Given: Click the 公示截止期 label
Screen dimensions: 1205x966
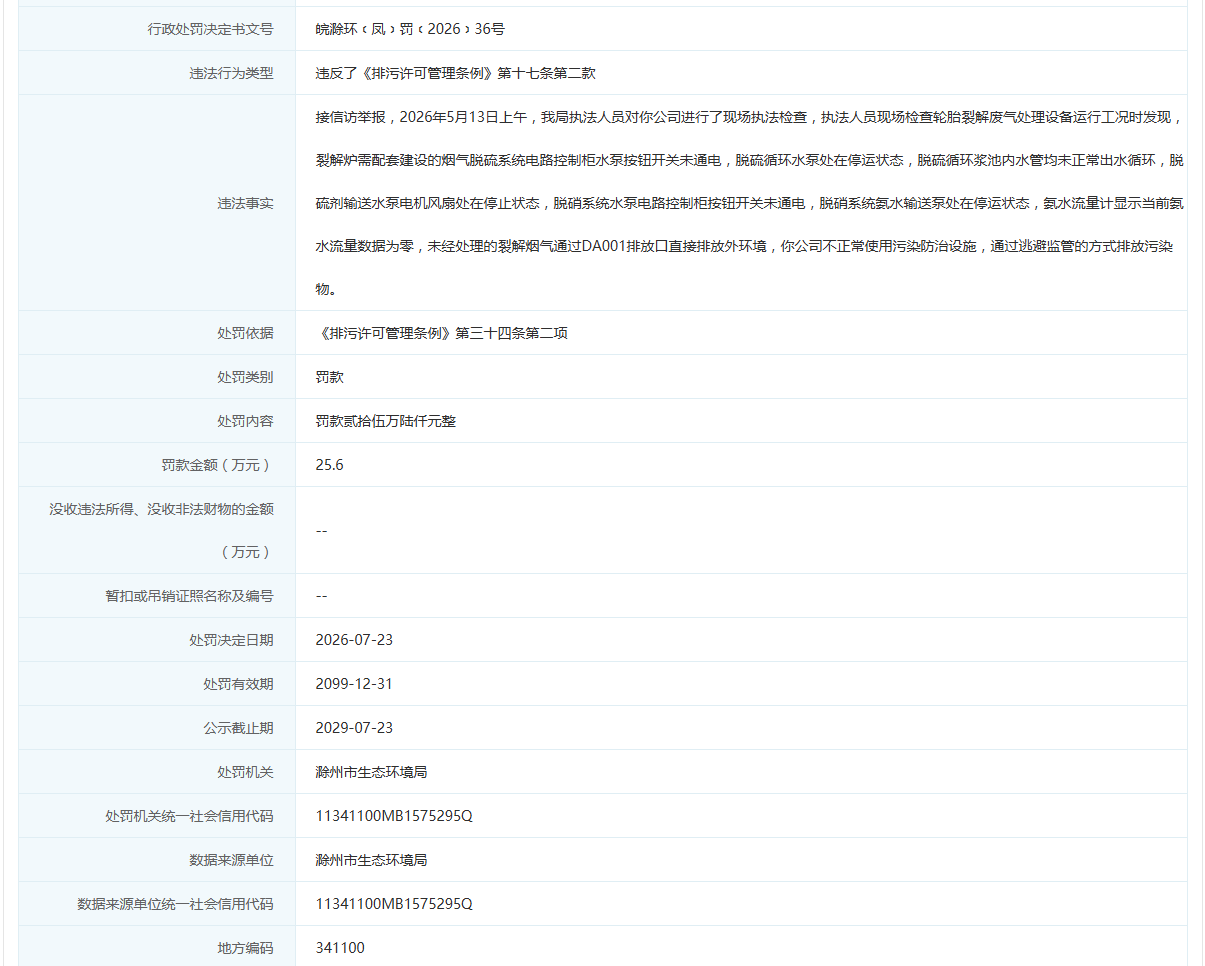Looking at the screenshot, I should [238, 728].
